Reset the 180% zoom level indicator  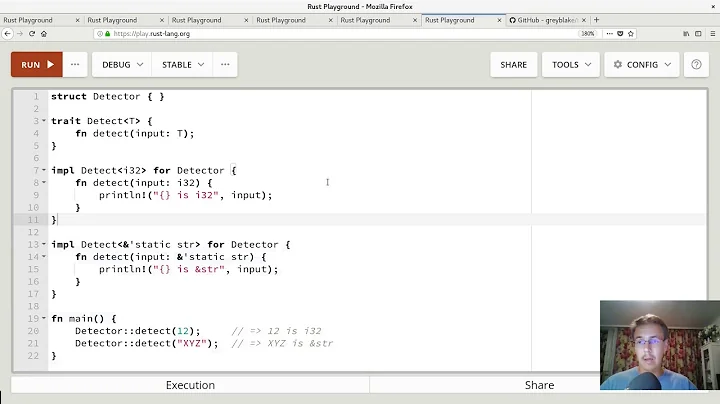click(x=588, y=34)
